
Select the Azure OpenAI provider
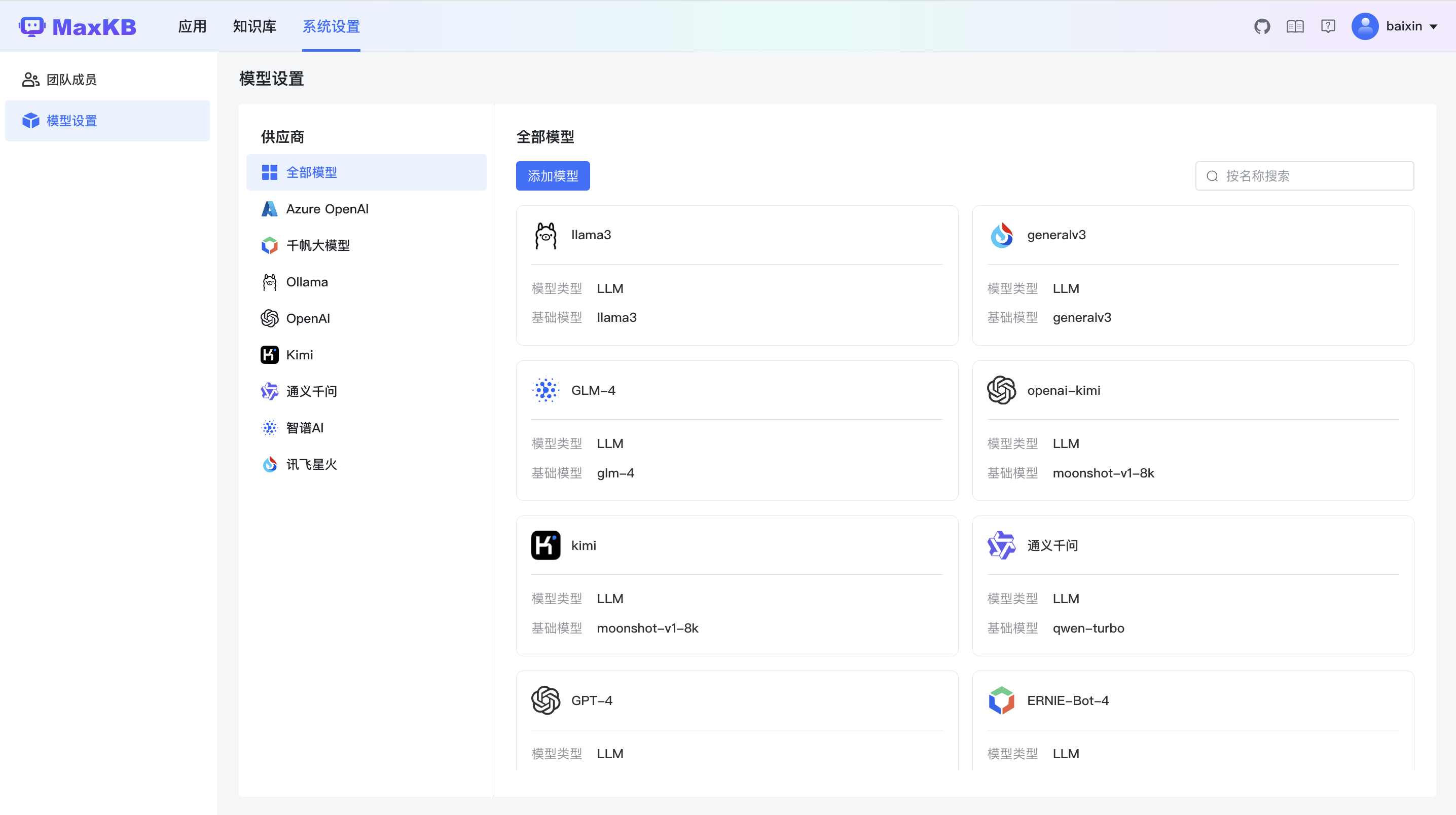326,209
